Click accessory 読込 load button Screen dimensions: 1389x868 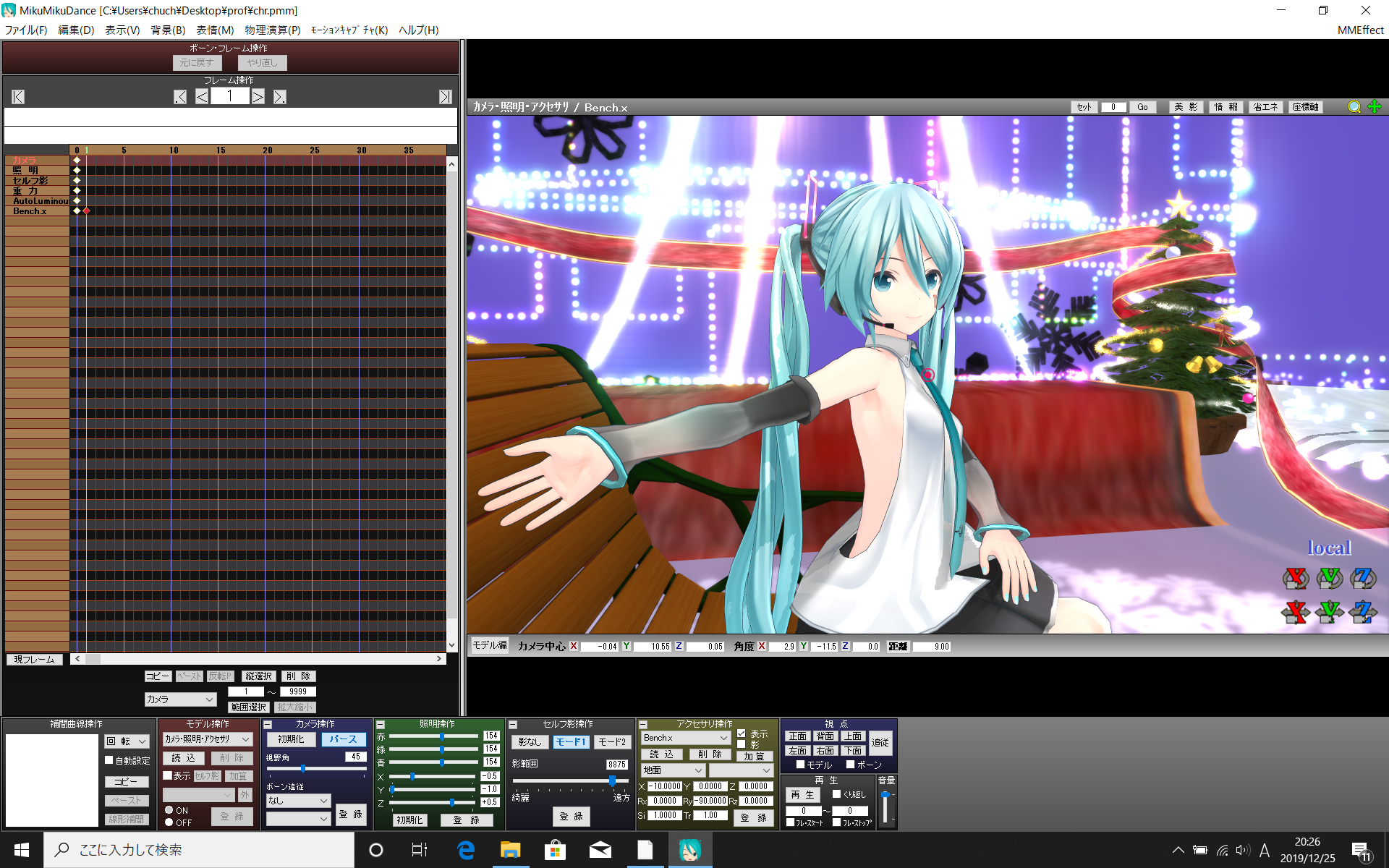tap(661, 754)
